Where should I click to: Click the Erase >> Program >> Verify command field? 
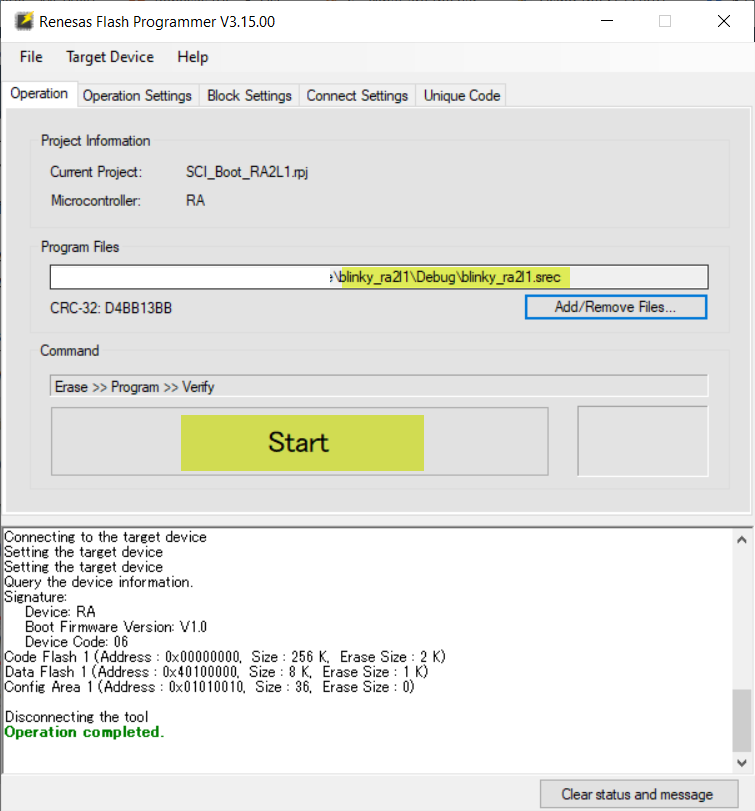coord(378,387)
